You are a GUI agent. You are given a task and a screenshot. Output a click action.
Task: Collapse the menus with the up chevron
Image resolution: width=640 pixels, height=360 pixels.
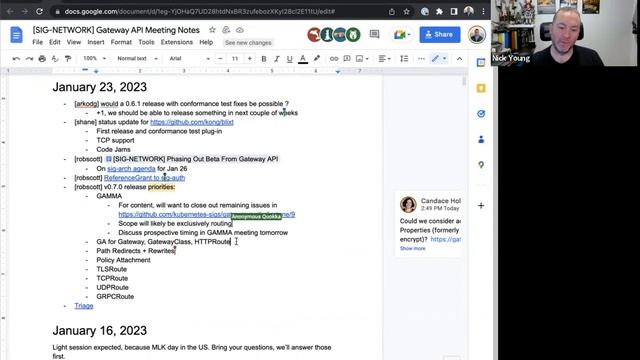(x=459, y=59)
